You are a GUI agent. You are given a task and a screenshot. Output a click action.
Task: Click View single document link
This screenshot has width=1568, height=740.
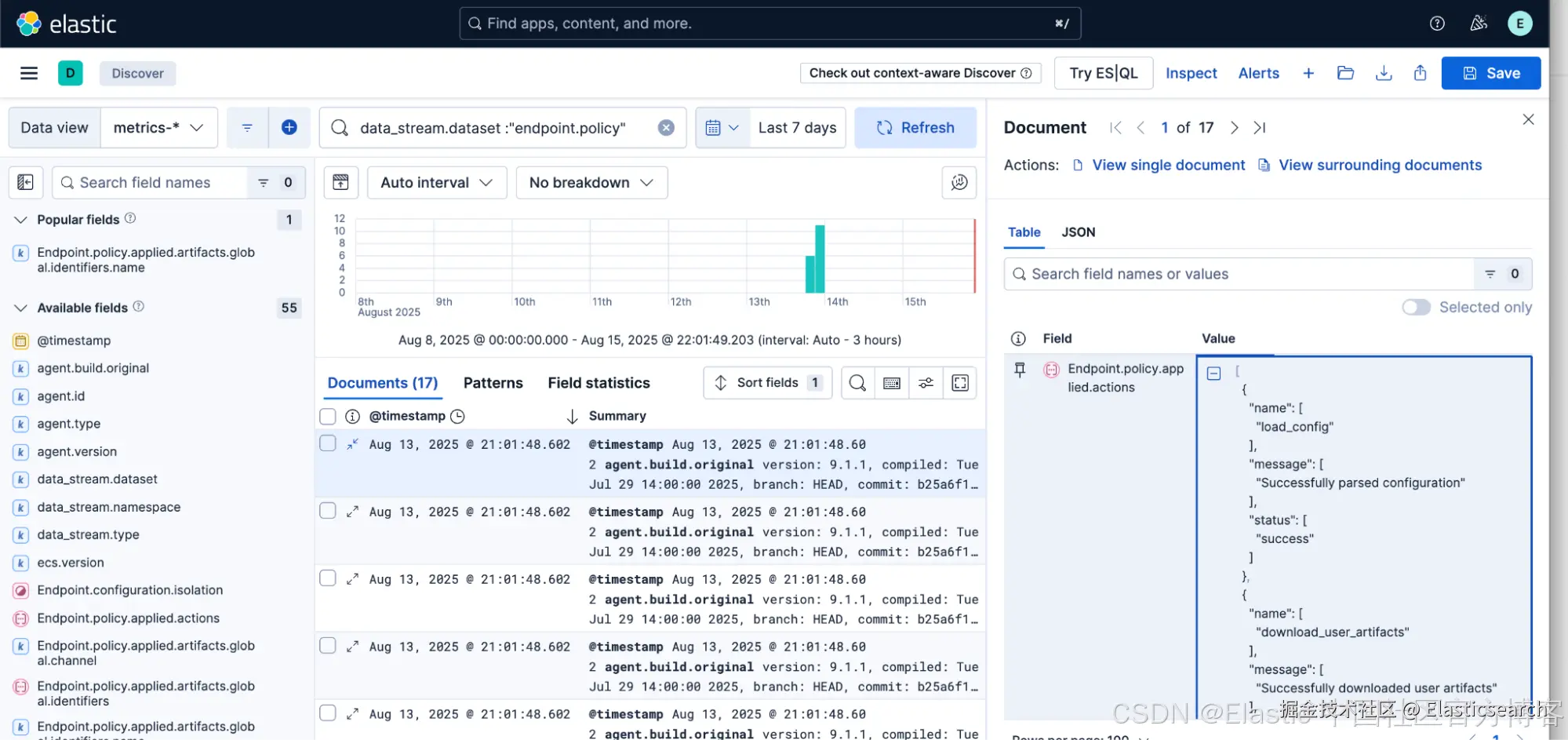pyautogui.click(x=1159, y=165)
